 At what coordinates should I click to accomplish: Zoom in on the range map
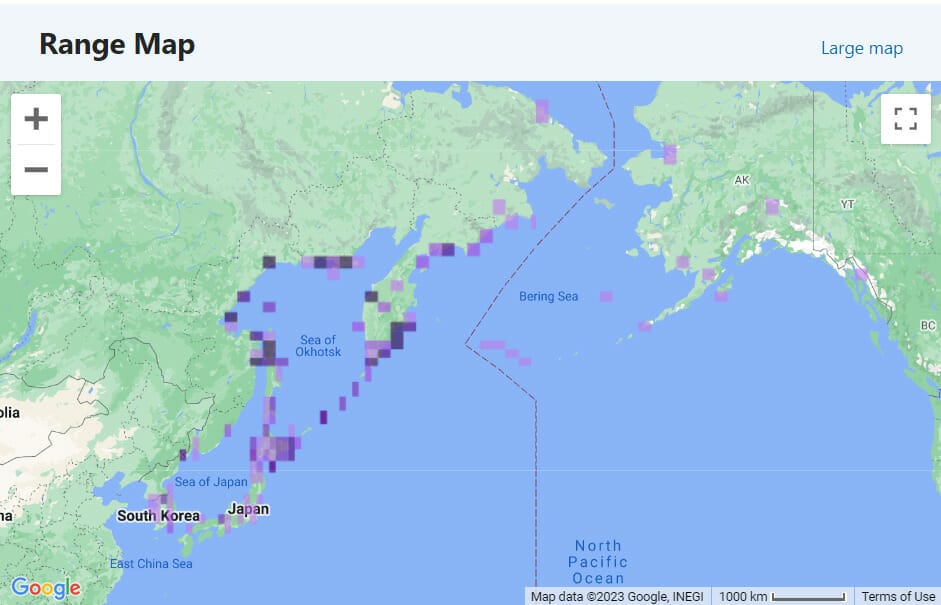(x=36, y=119)
